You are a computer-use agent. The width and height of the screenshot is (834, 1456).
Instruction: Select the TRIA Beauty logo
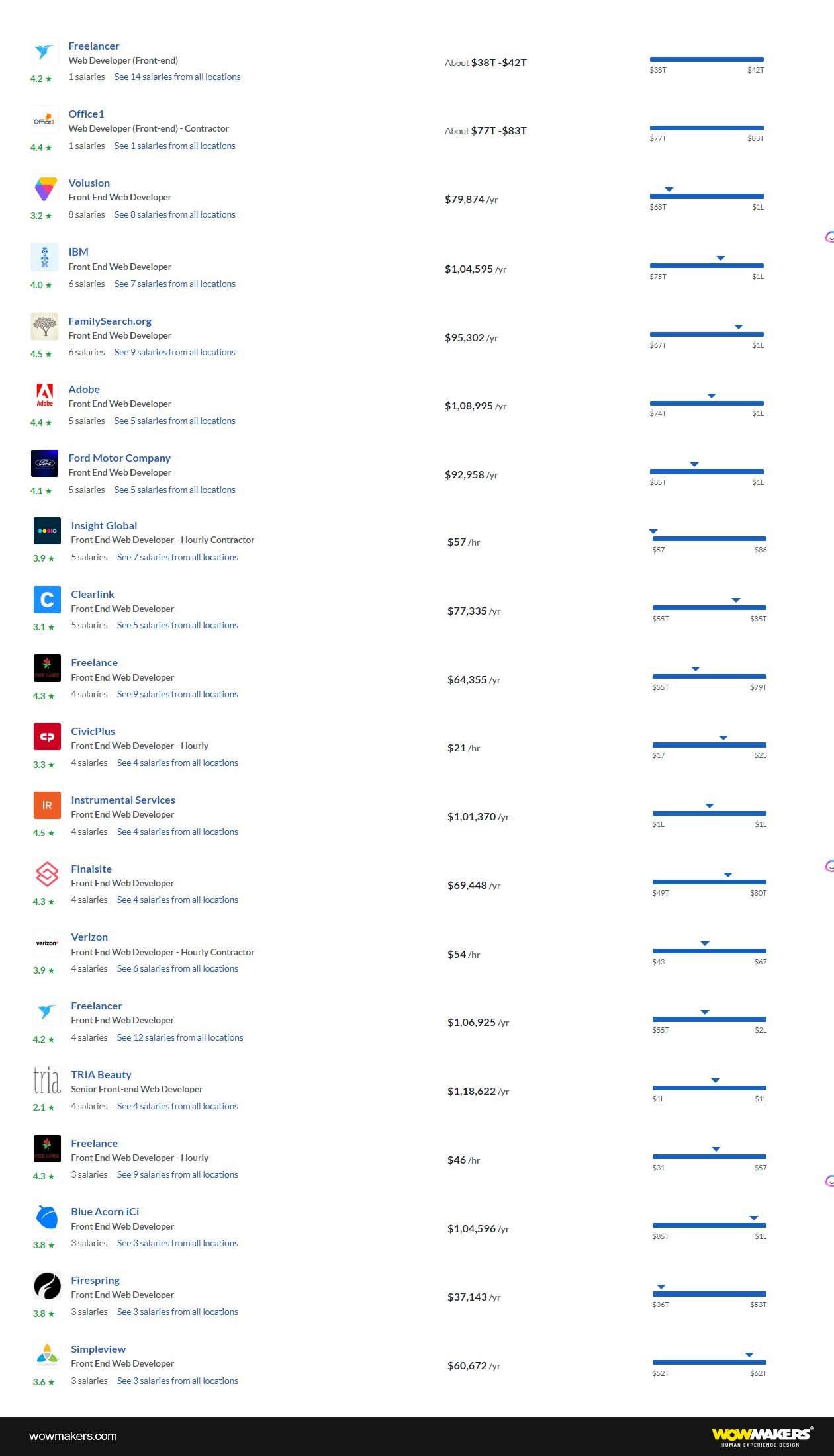[46, 1079]
